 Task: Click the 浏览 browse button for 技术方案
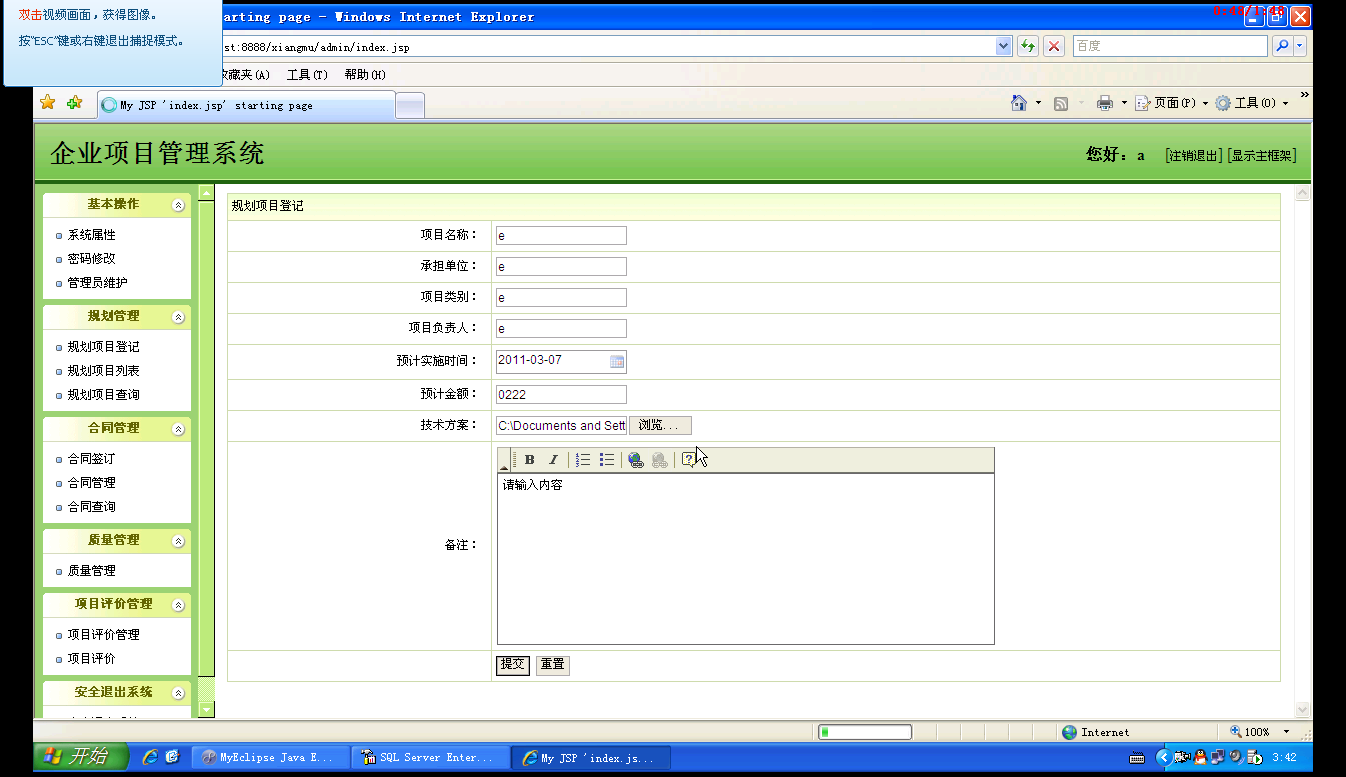pos(660,426)
